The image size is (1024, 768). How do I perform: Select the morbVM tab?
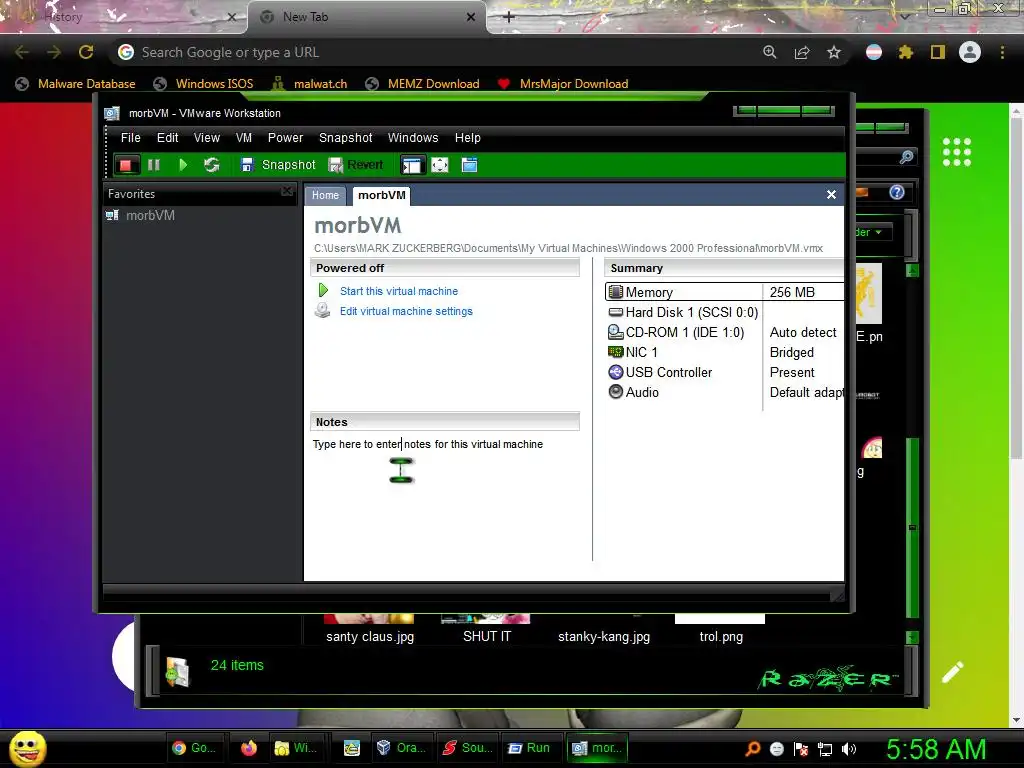(x=381, y=195)
